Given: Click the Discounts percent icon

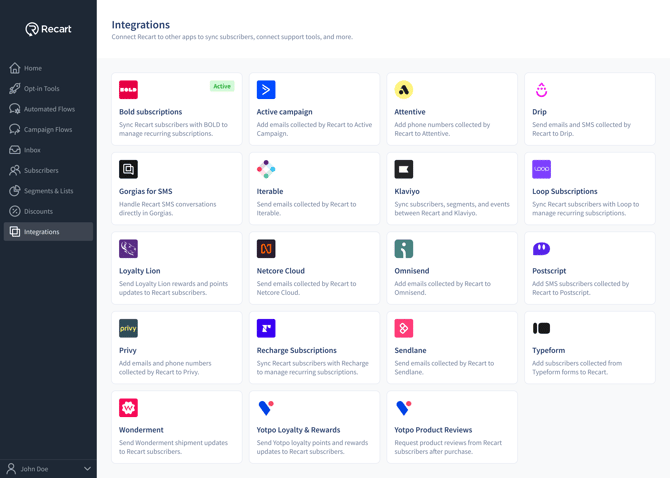Looking at the screenshot, I should [15, 211].
